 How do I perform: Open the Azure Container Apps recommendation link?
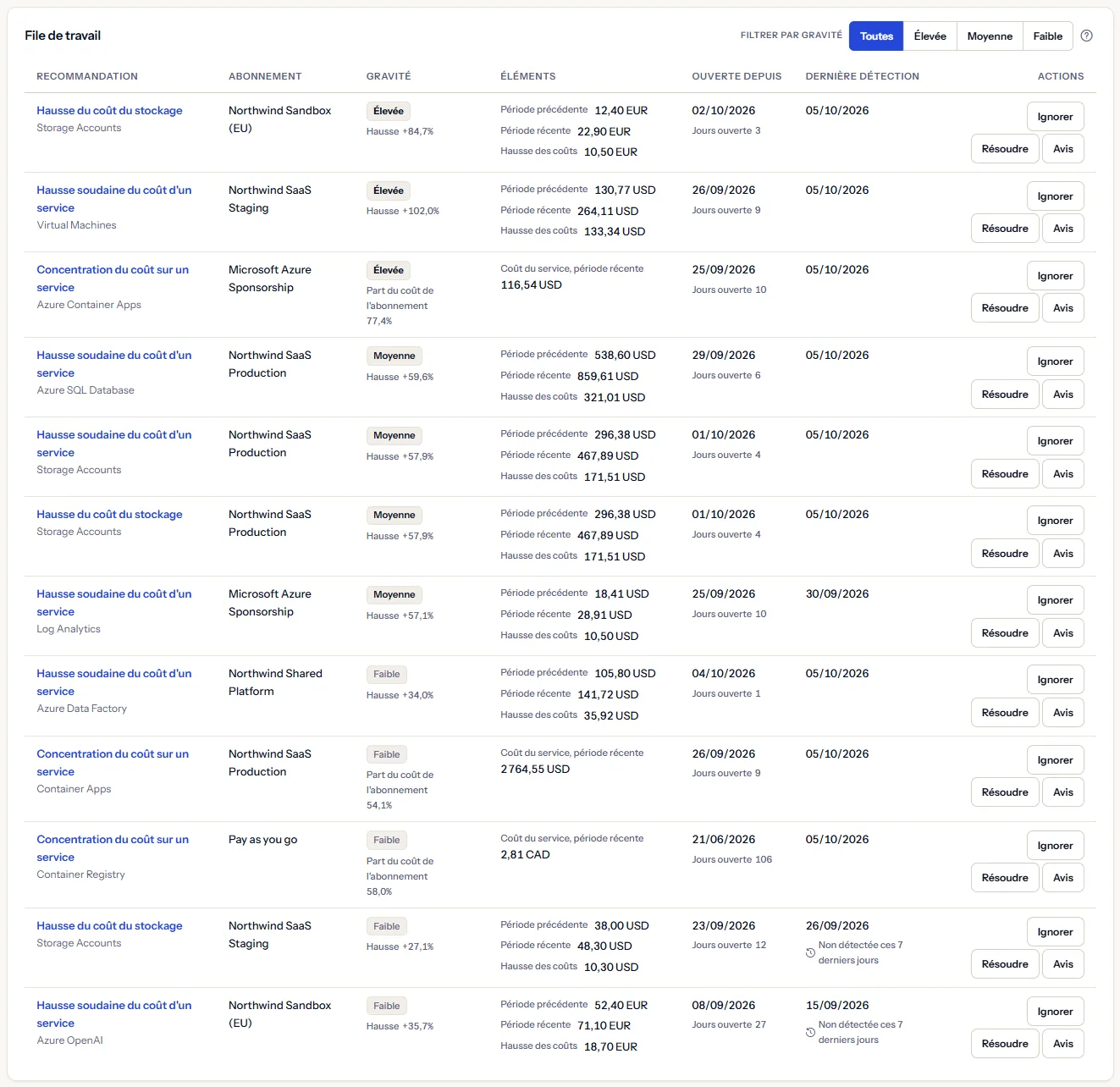[x=113, y=279]
